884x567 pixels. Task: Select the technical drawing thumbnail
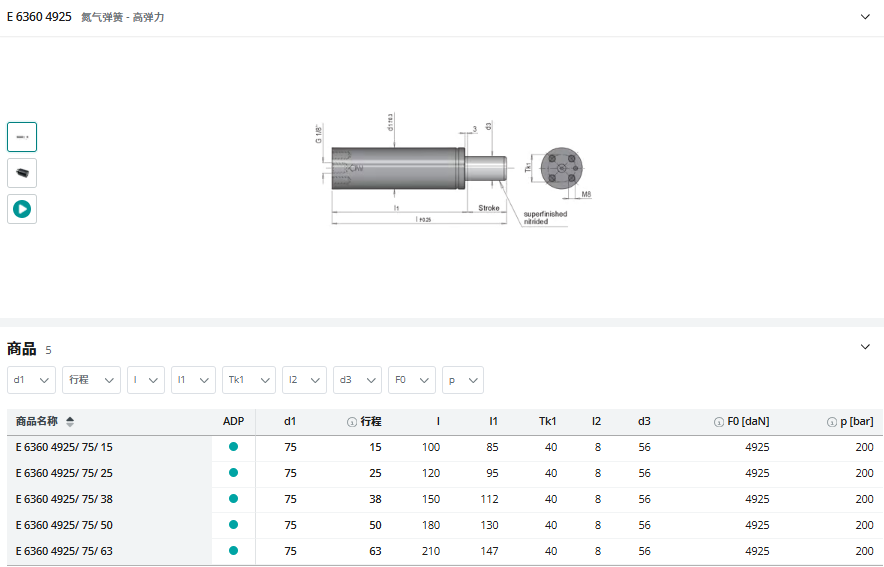(x=22, y=137)
